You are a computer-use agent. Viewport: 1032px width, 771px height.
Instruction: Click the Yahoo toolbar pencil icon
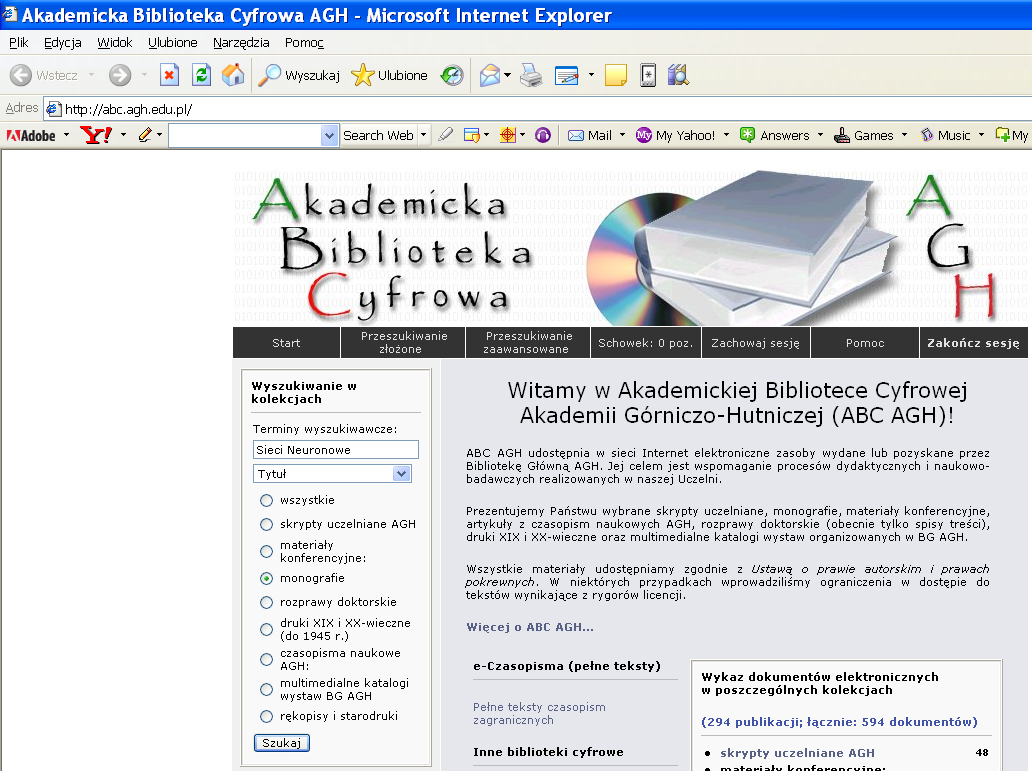[145, 135]
